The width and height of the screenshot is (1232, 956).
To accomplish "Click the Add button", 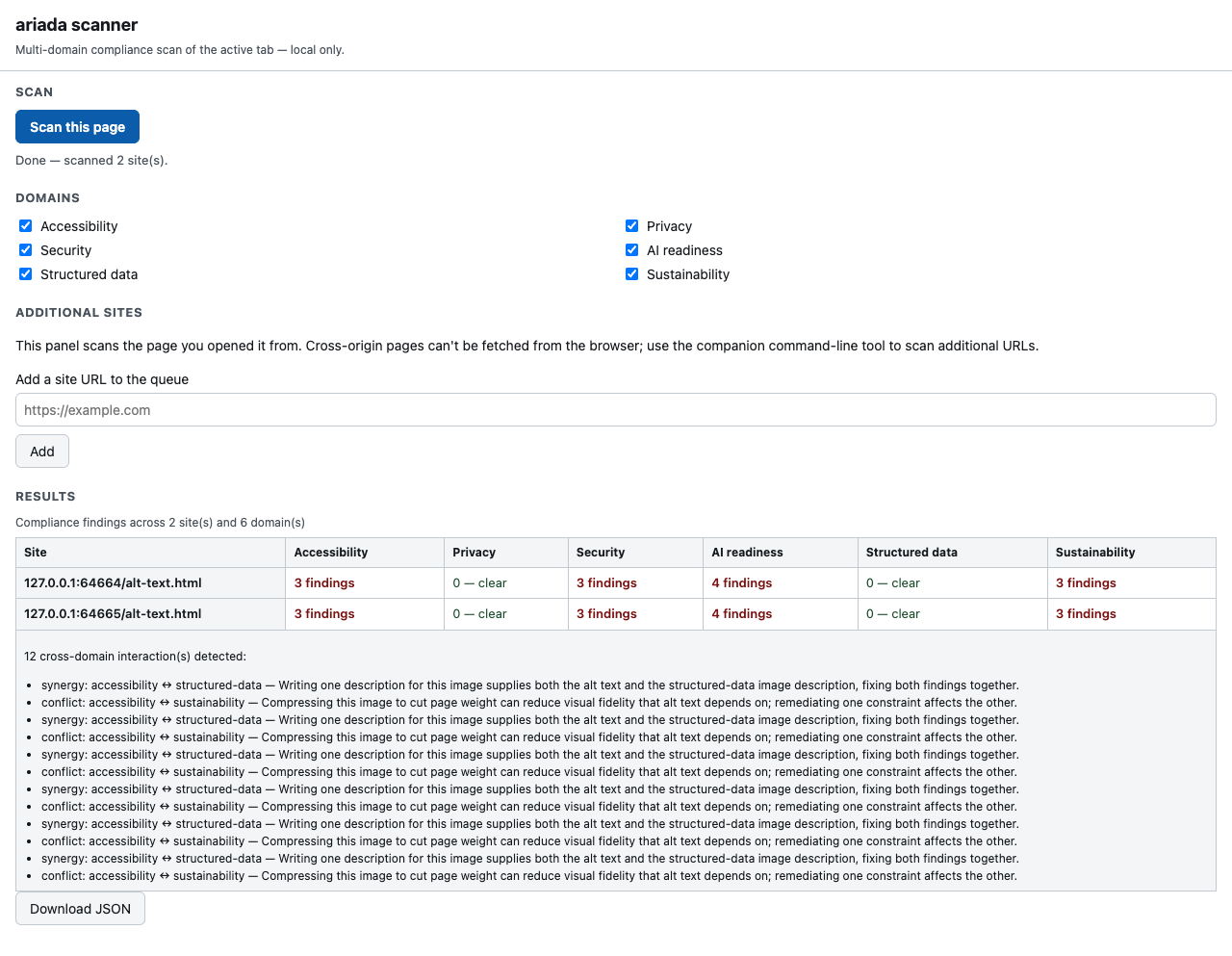I will (x=42, y=452).
